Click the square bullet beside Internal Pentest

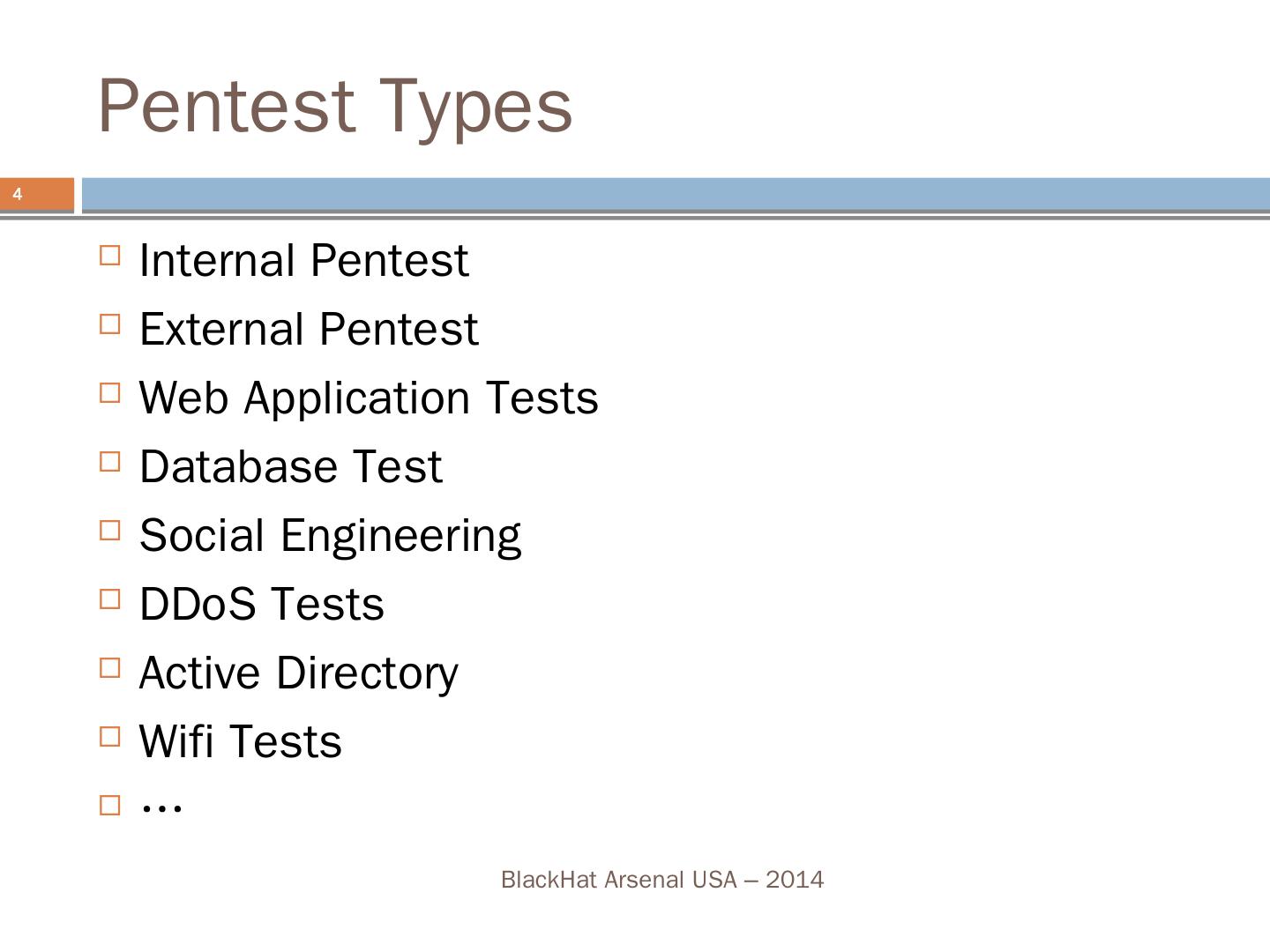coord(109,256)
